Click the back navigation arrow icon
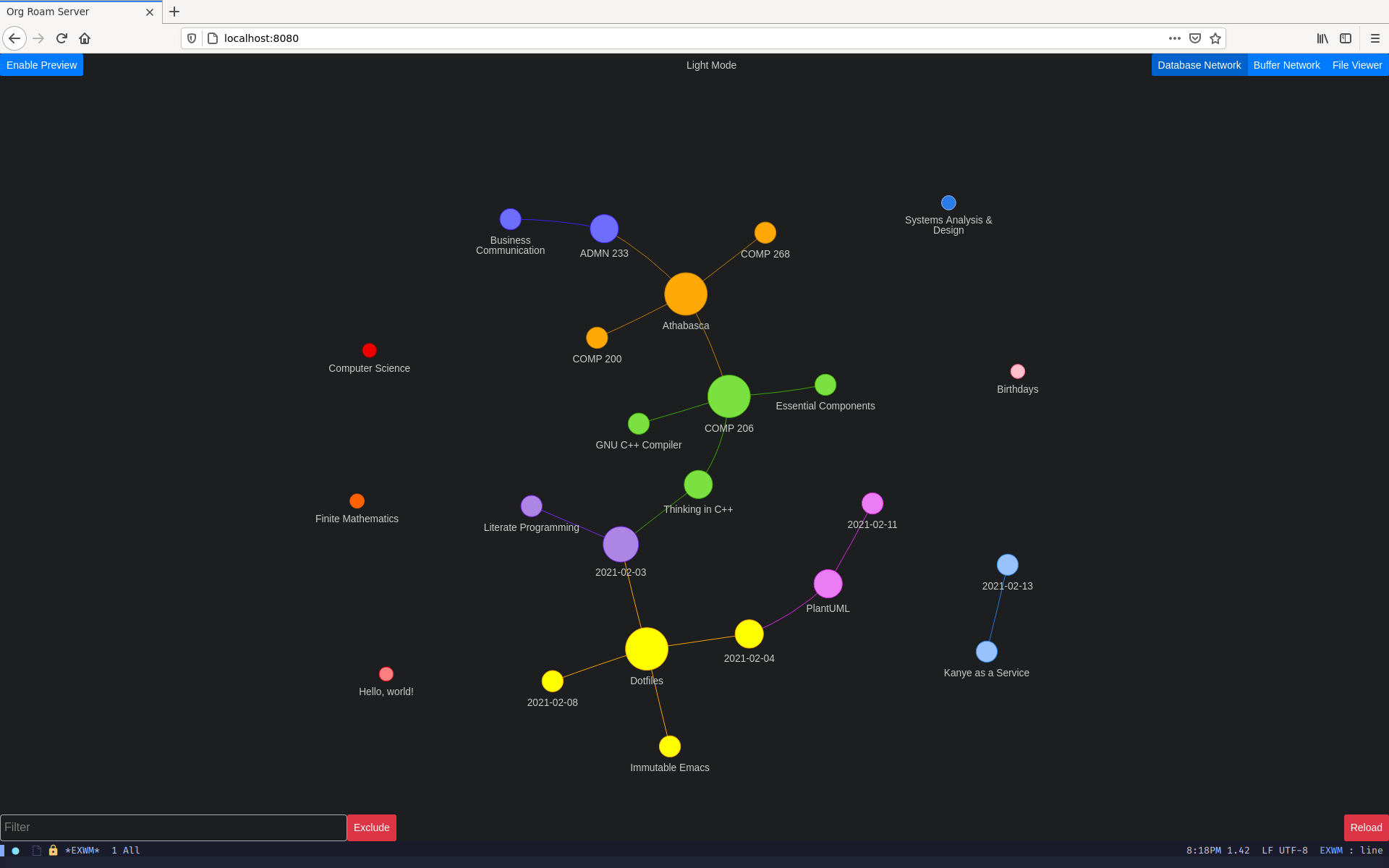This screenshot has width=1389, height=868. point(15,38)
